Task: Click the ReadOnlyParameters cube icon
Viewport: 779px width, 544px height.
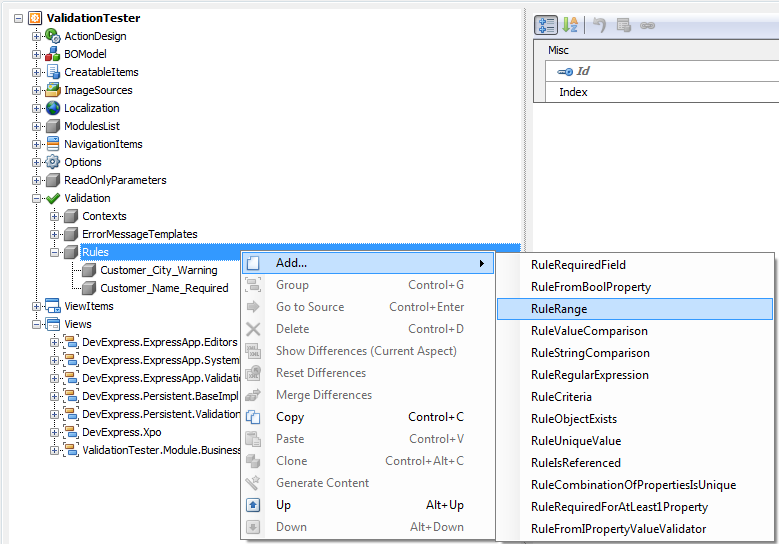Action: pos(53,180)
